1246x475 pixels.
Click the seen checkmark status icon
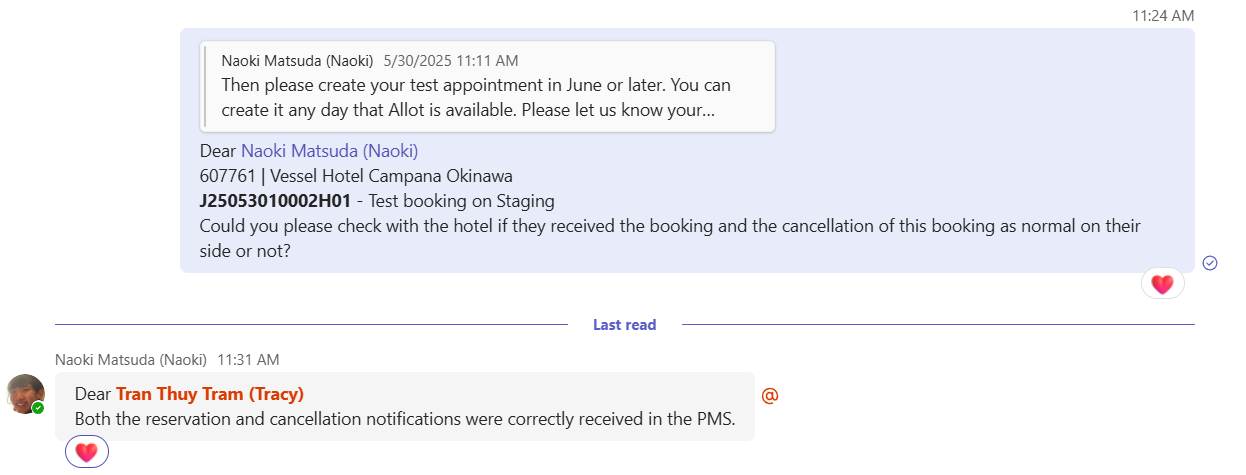1210,263
